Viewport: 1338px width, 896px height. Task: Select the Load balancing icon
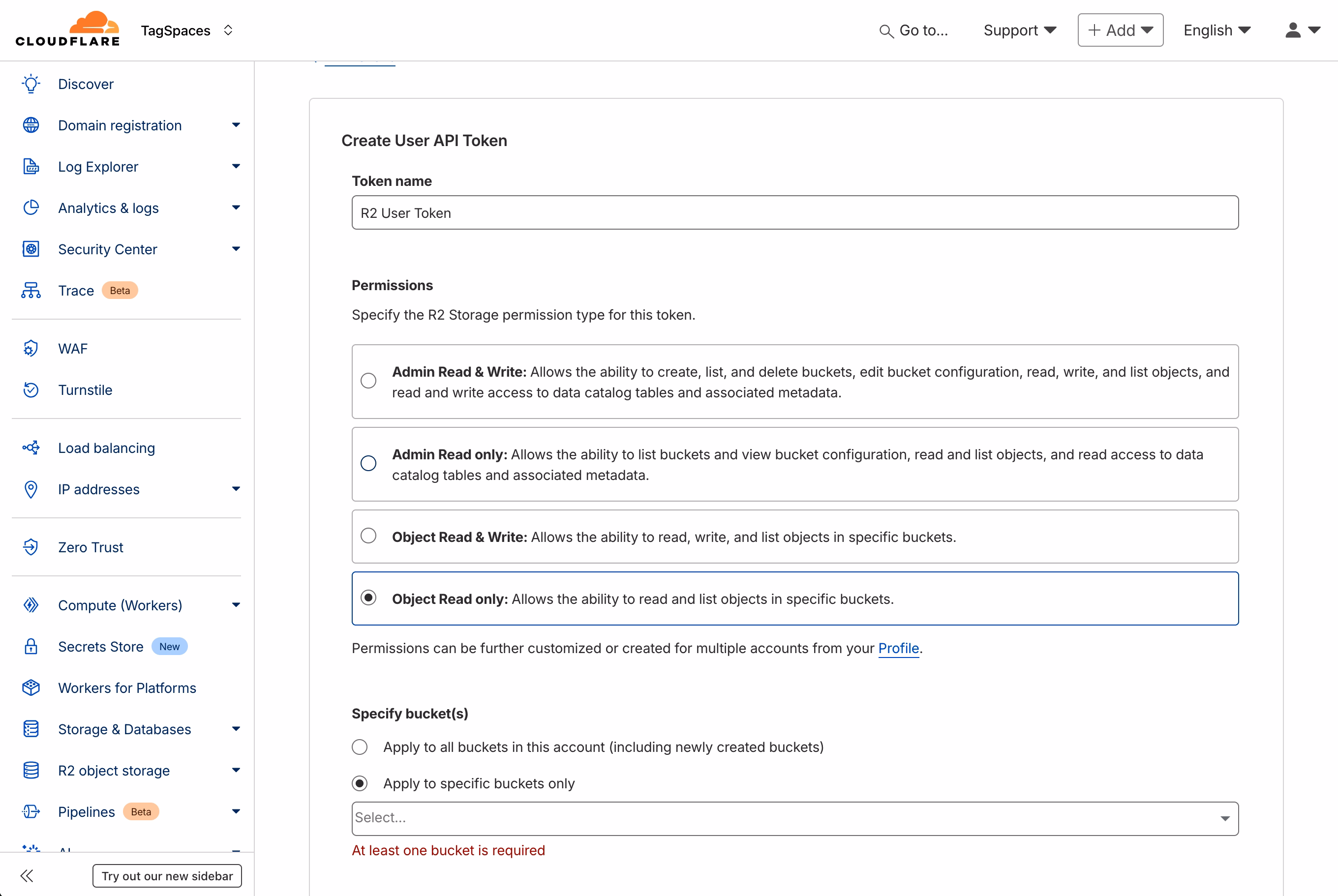[31, 448]
